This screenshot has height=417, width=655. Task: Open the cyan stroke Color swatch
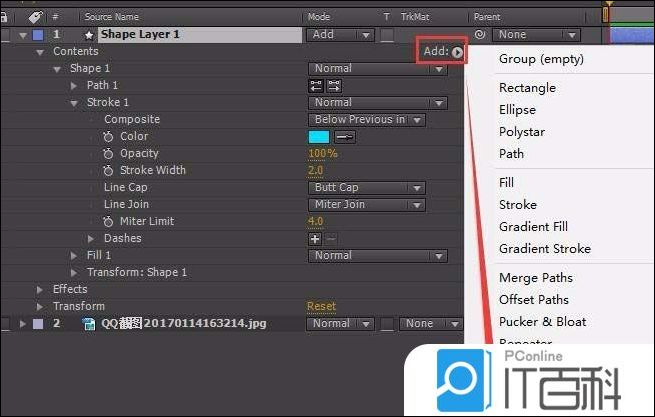pos(319,137)
